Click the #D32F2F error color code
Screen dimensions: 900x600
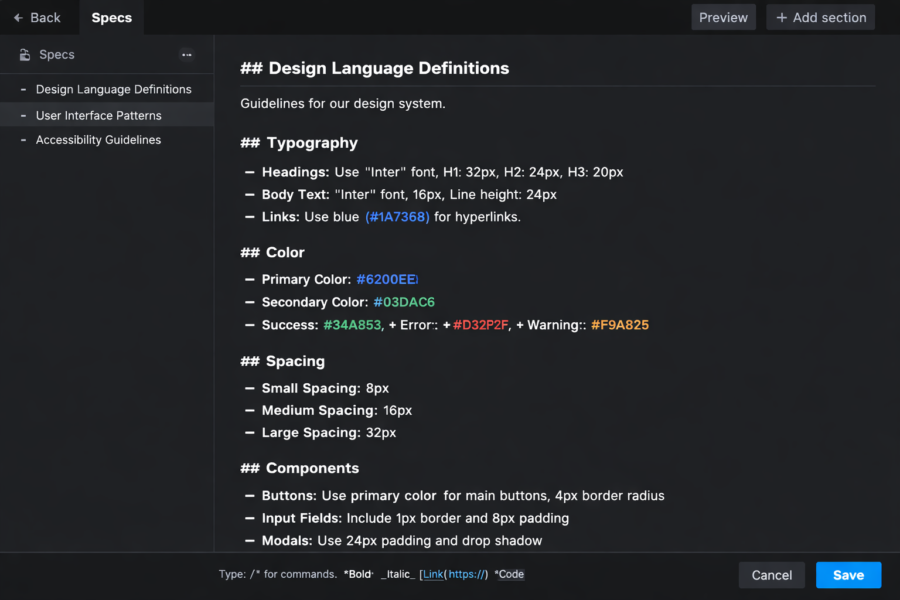coord(480,325)
